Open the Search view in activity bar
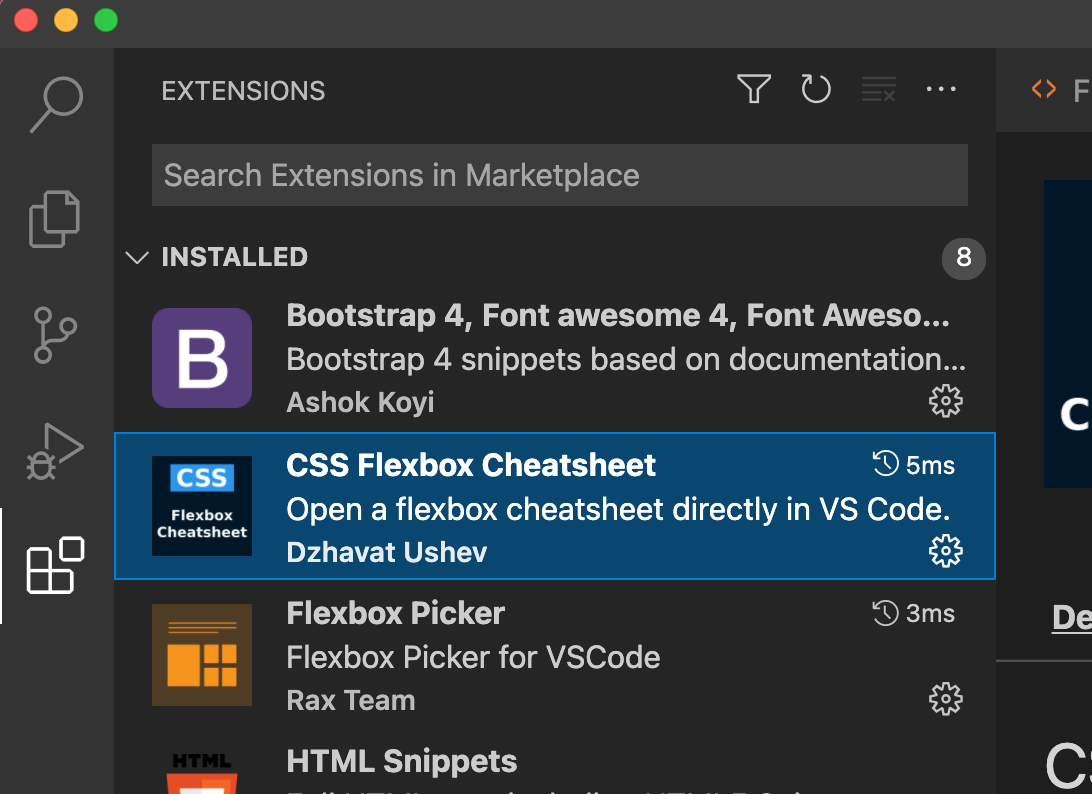The width and height of the screenshot is (1092, 794). click(x=56, y=104)
